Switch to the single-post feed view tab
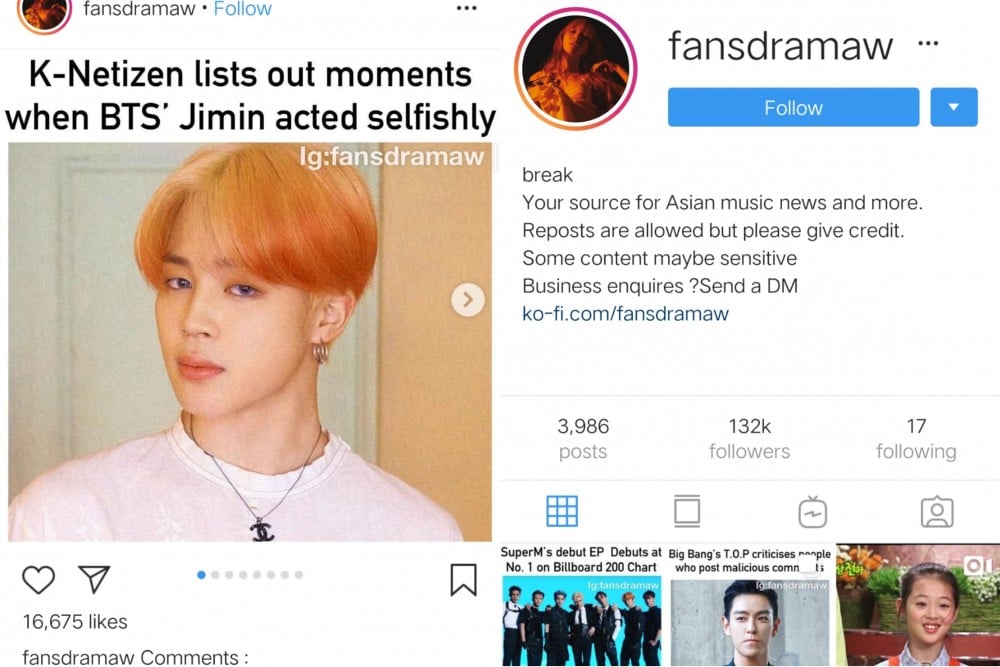This screenshot has height=667, width=1000. tap(687, 511)
